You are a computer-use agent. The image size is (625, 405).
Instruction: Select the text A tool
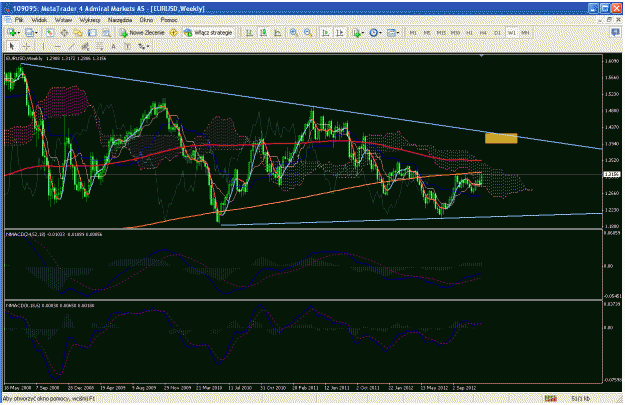click(114, 46)
